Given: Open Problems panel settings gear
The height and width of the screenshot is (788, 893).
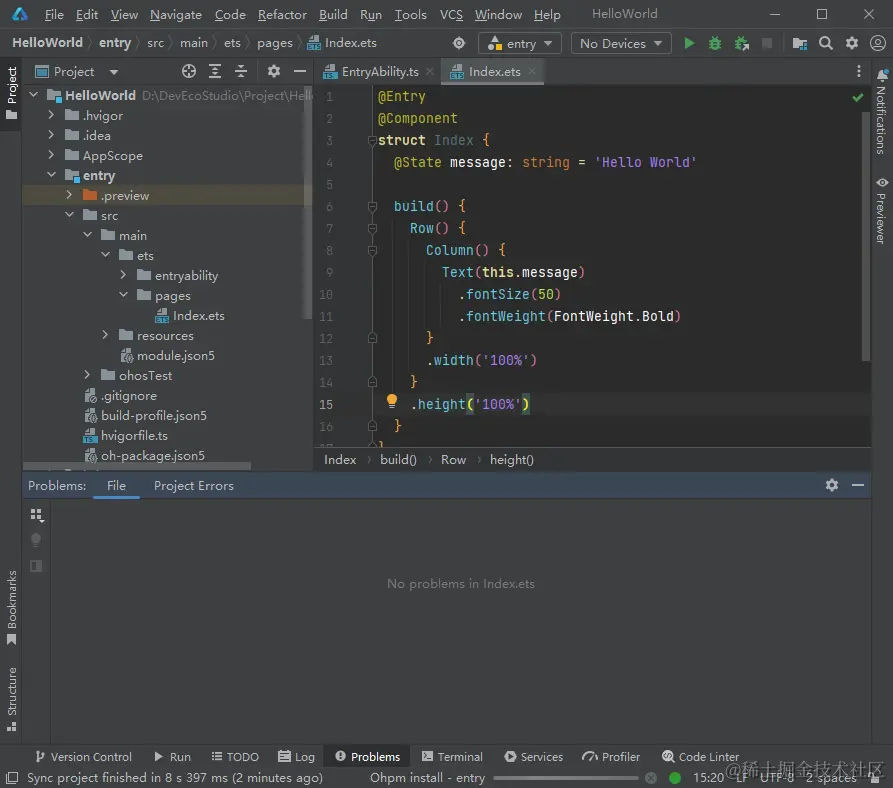Looking at the screenshot, I should (x=831, y=485).
